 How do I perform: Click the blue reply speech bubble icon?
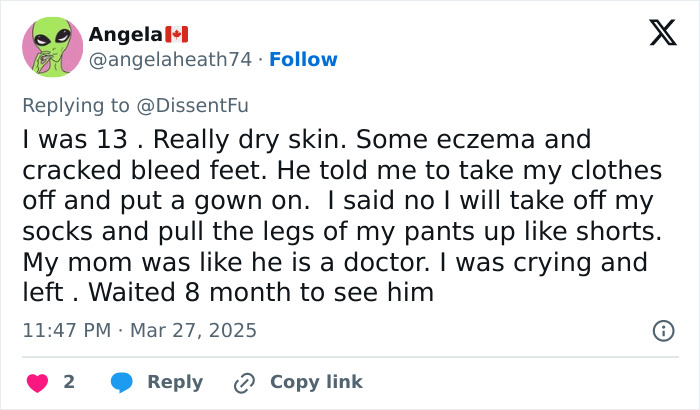[x=123, y=382]
